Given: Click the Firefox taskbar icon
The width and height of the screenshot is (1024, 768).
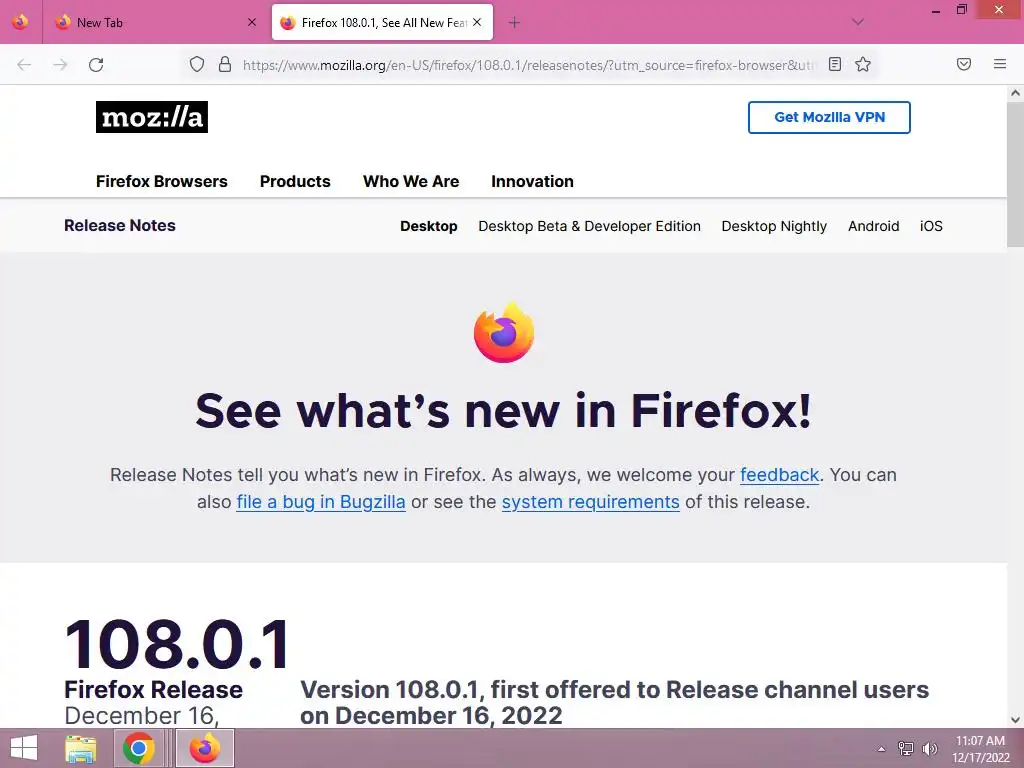Looking at the screenshot, I should tap(204, 748).
